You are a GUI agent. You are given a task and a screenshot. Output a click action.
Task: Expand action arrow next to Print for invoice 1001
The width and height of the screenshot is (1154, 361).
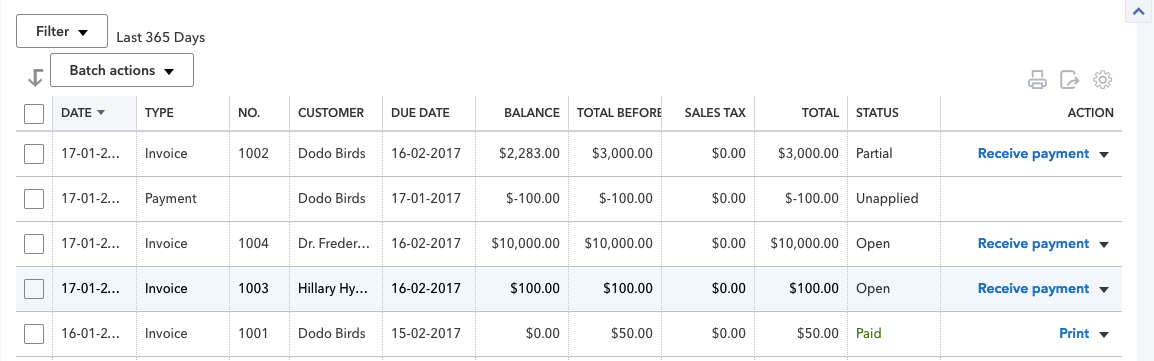coord(1104,335)
